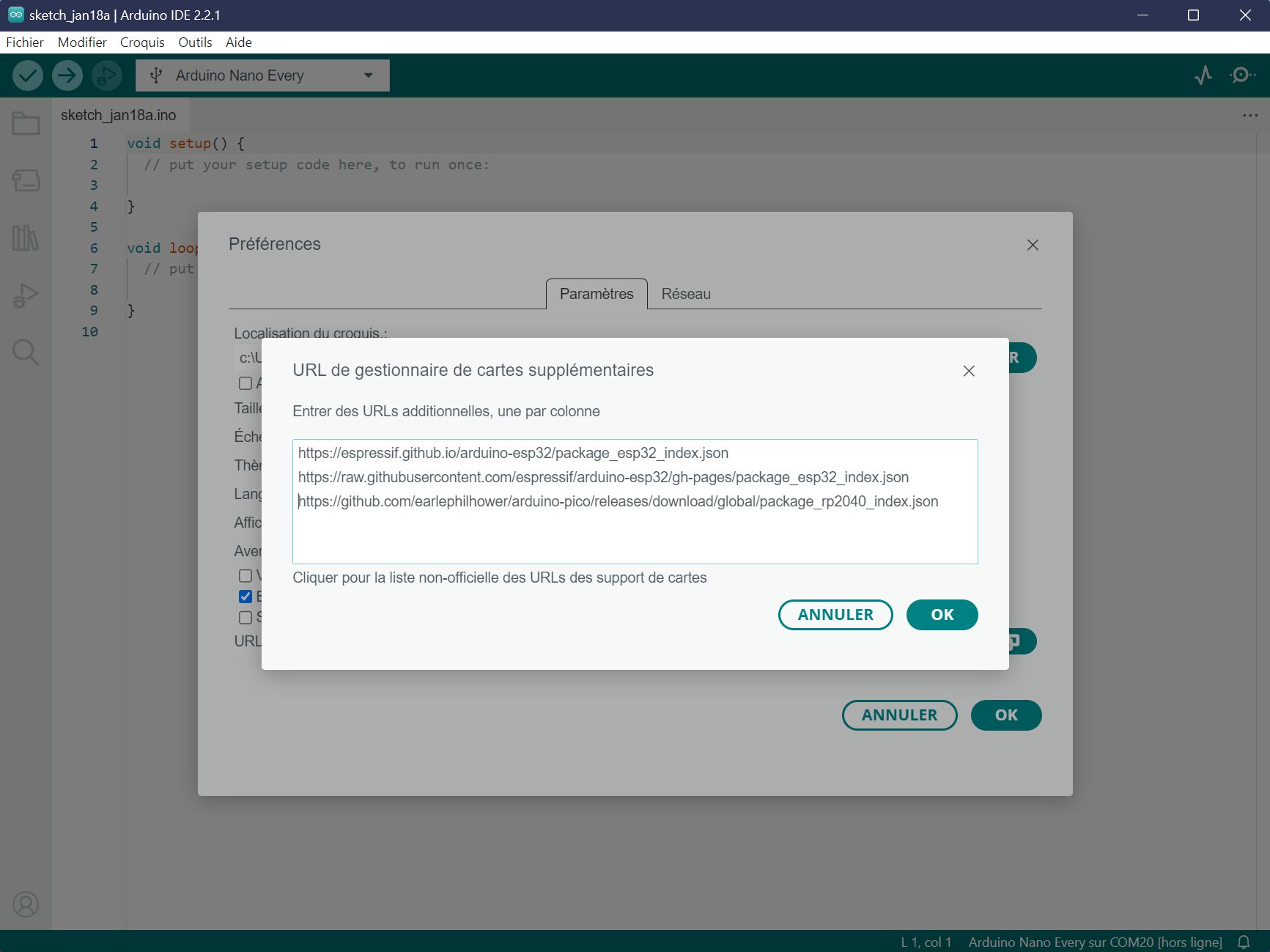Open the Search sidebar magnifier icon
Screen dimensions: 1270x952
pyautogui.click(x=26, y=353)
